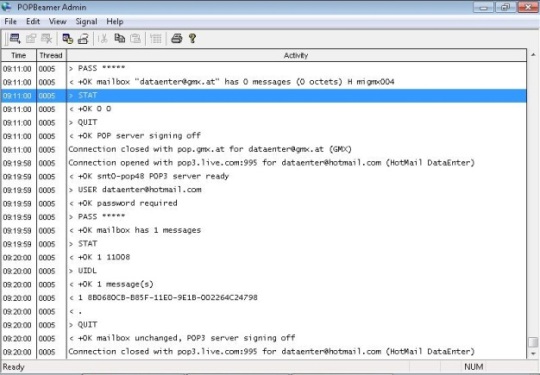Image resolution: width=540 pixels, height=375 pixels.
Task: Click the Print toolbar icon
Action: [177, 39]
